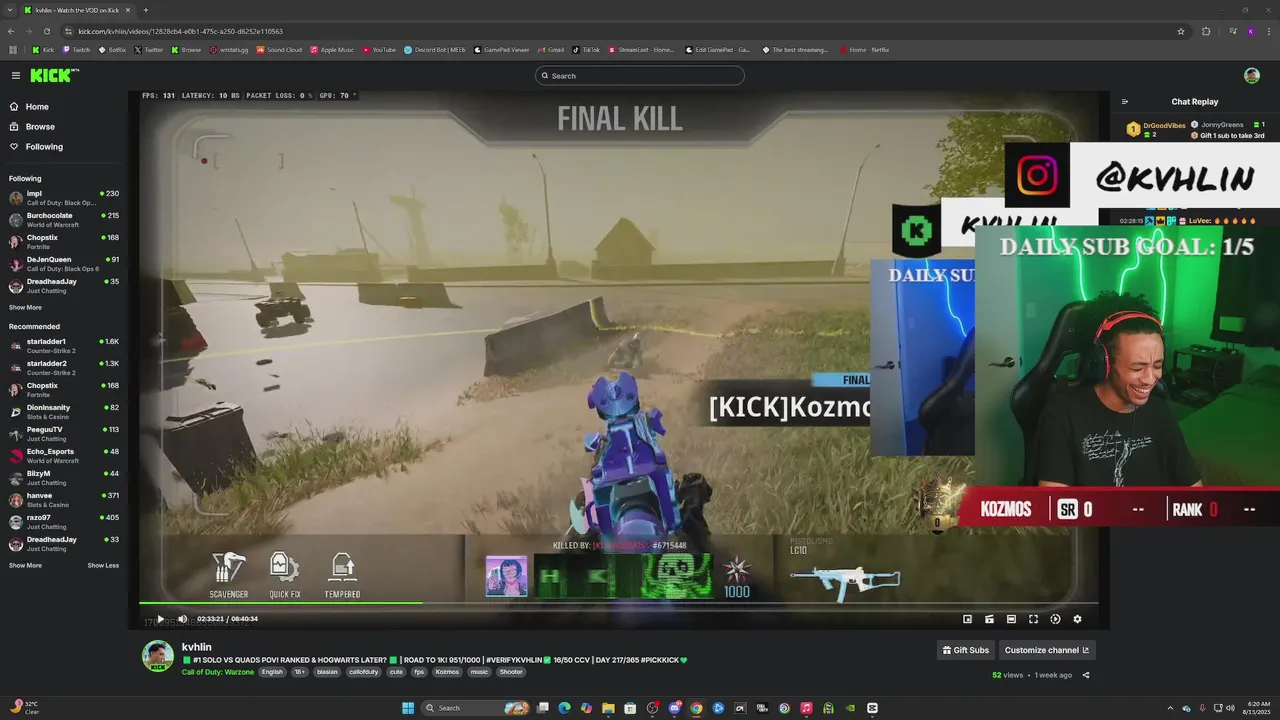The width and height of the screenshot is (1280, 720).
Task: Reload the page in the browser toolbar
Action: (x=46, y=31)
